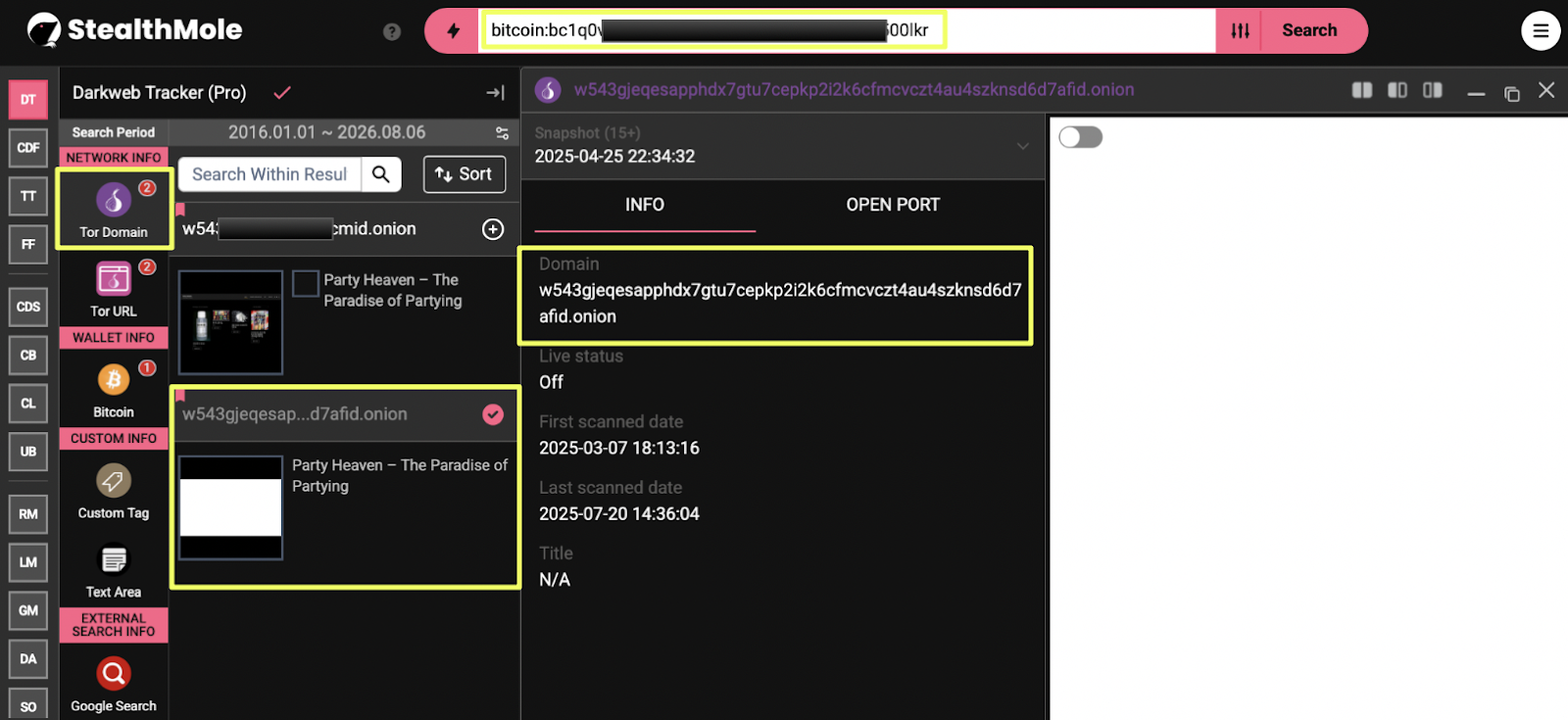Screen dimensions: 1568x720
Task: Open the TT module in the left rail
Action: pyautogui.click(x=28, y=196)
